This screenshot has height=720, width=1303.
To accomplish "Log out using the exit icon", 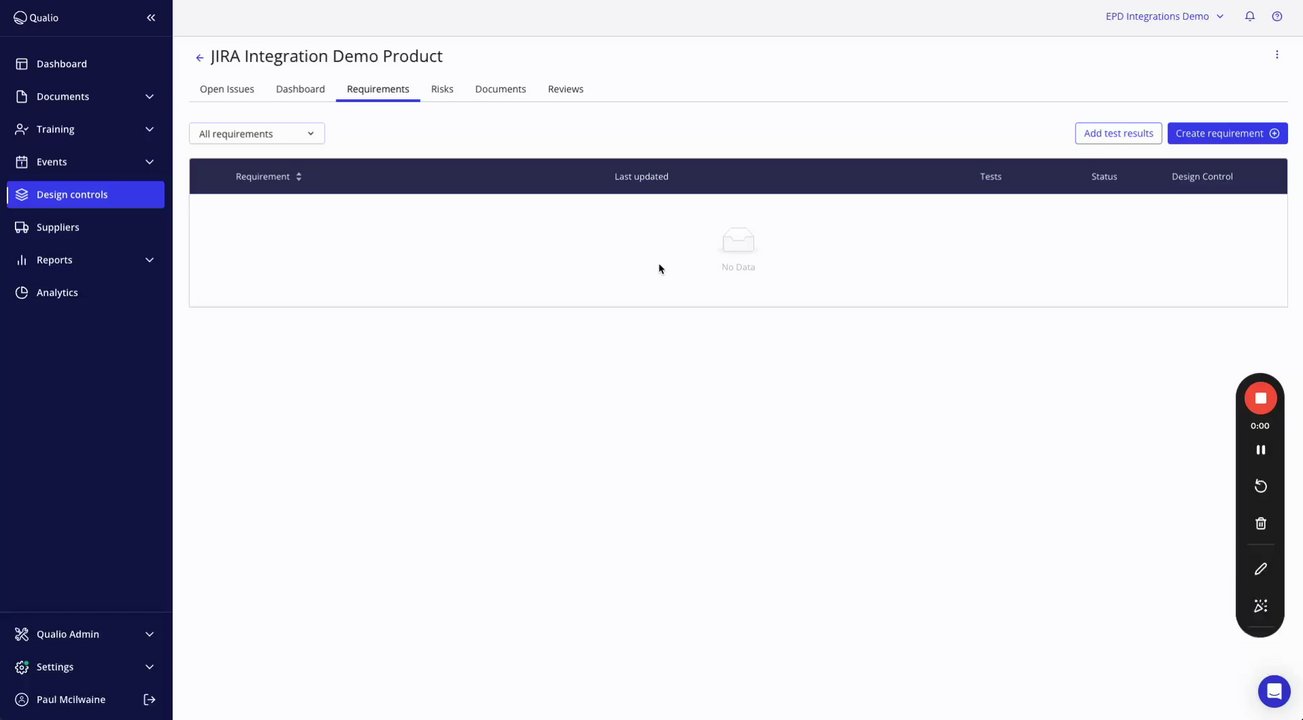I will click(x=149, y=700).
